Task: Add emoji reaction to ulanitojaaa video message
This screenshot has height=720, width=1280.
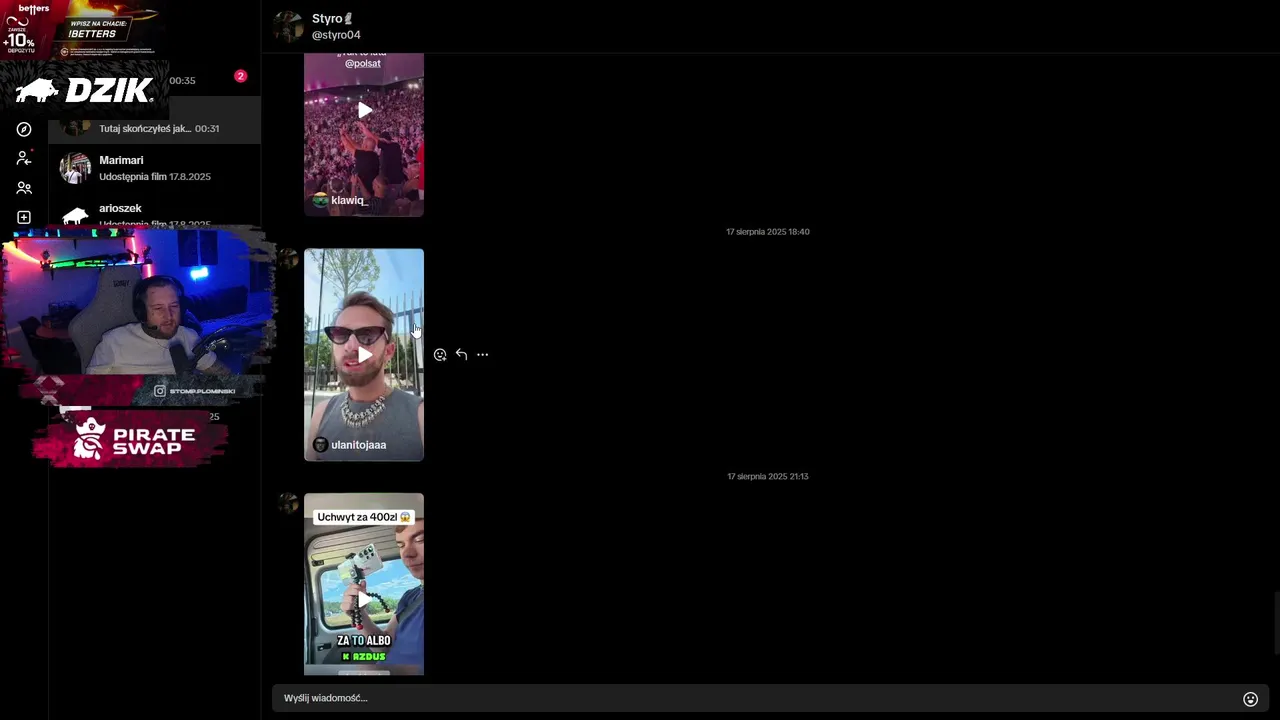Action: 440,355
